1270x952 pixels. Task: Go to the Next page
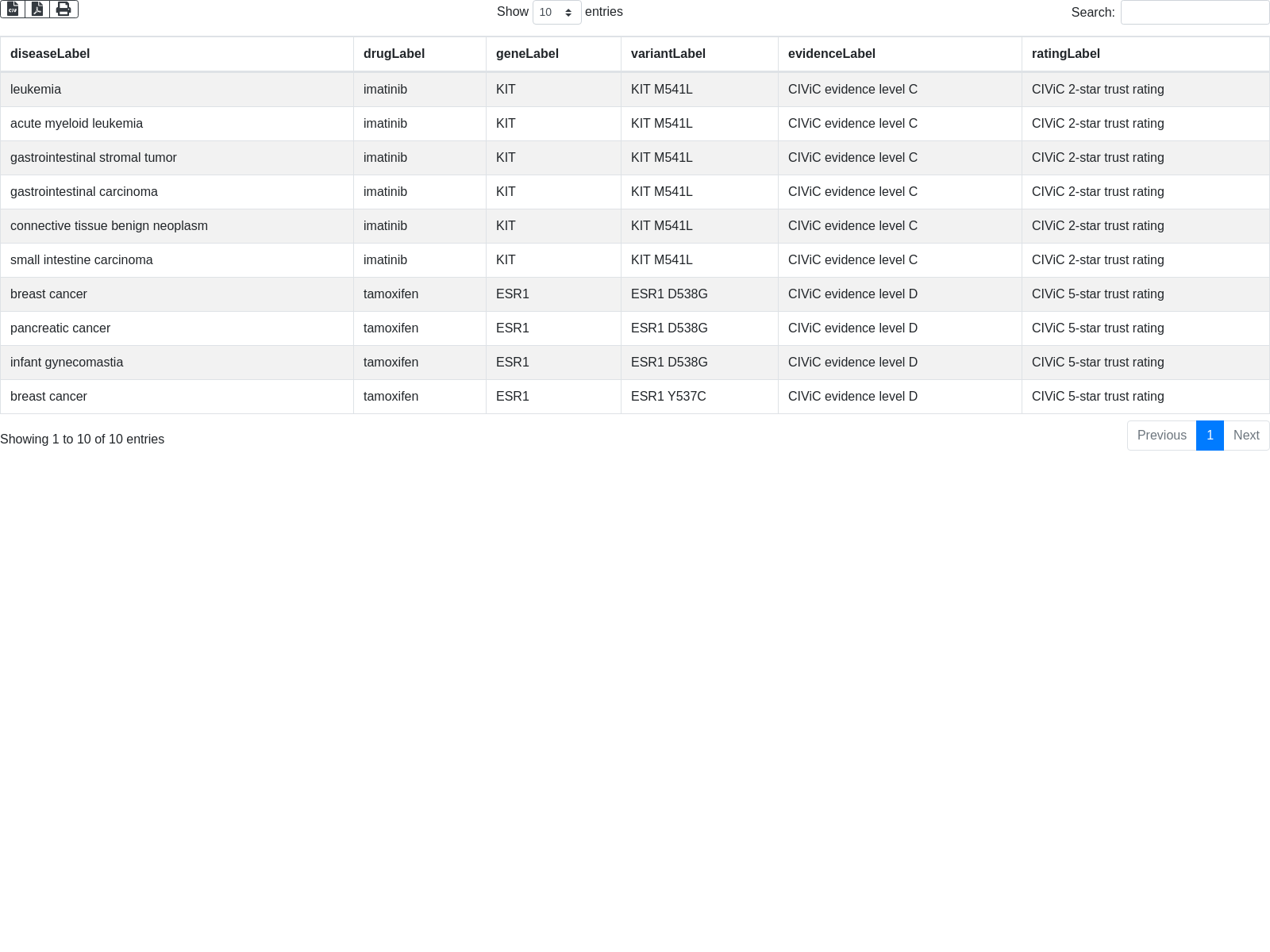pos(1246,435)
